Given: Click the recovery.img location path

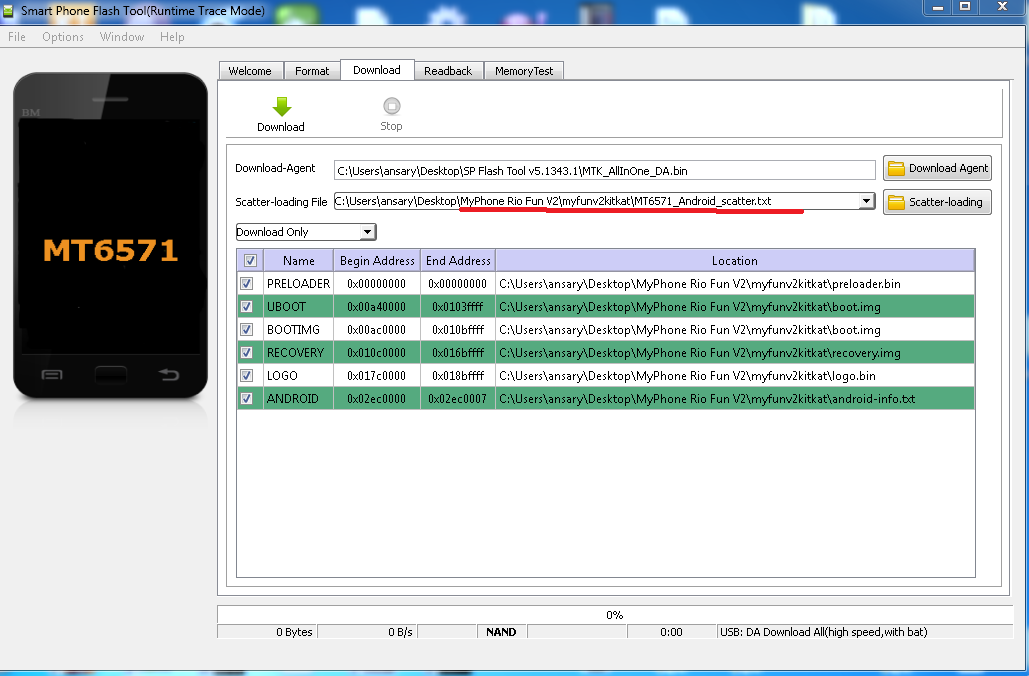Looking at the screenshot, I should pyautogui.click(x=700, y=352).
